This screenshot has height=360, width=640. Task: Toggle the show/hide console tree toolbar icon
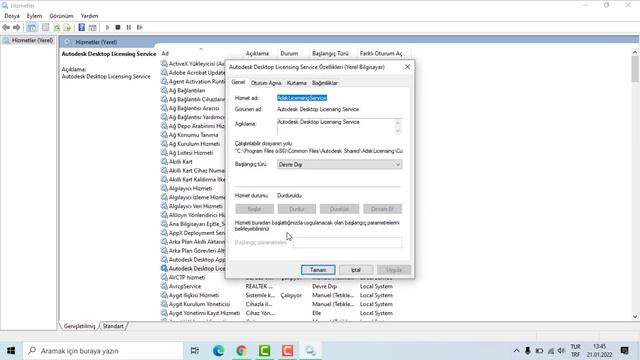tap(32, 27)
